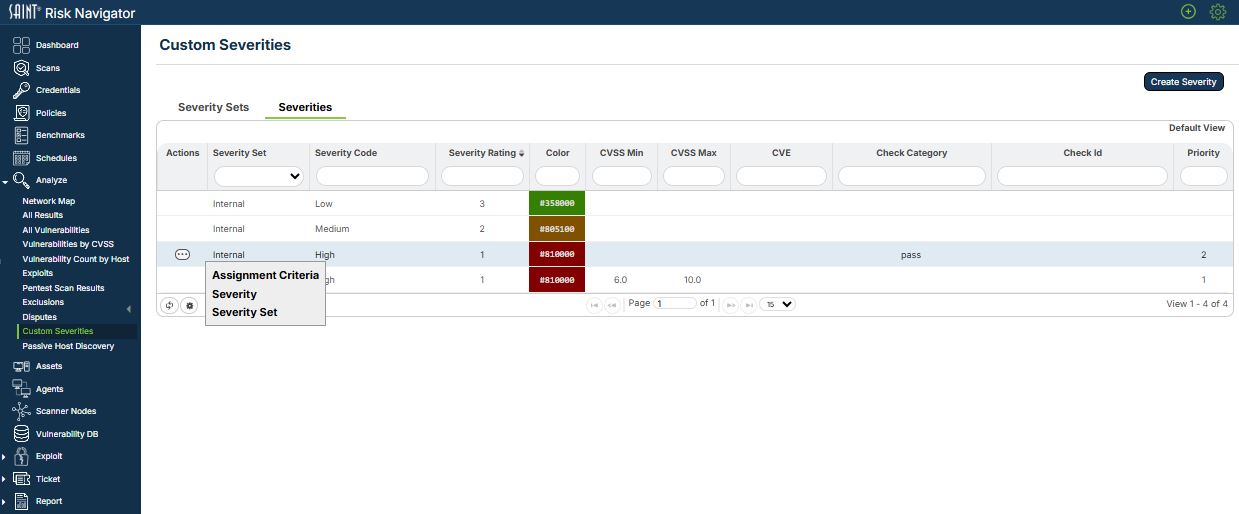The width and height of the screenshot is (1239, 514).
Task: Click the CVSS Min filter field
Action: tap(621, 176)
